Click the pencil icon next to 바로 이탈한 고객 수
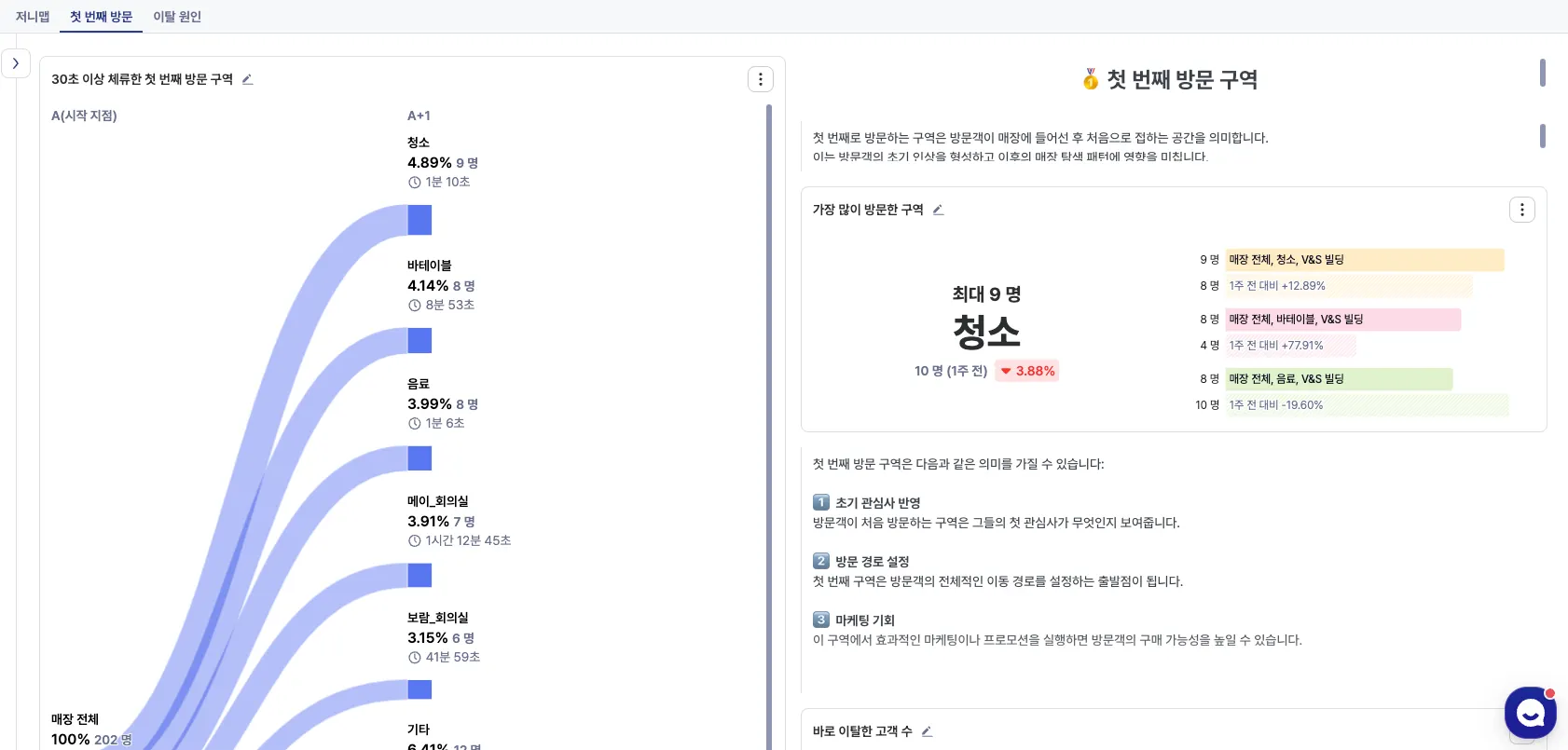 (927, 731)
